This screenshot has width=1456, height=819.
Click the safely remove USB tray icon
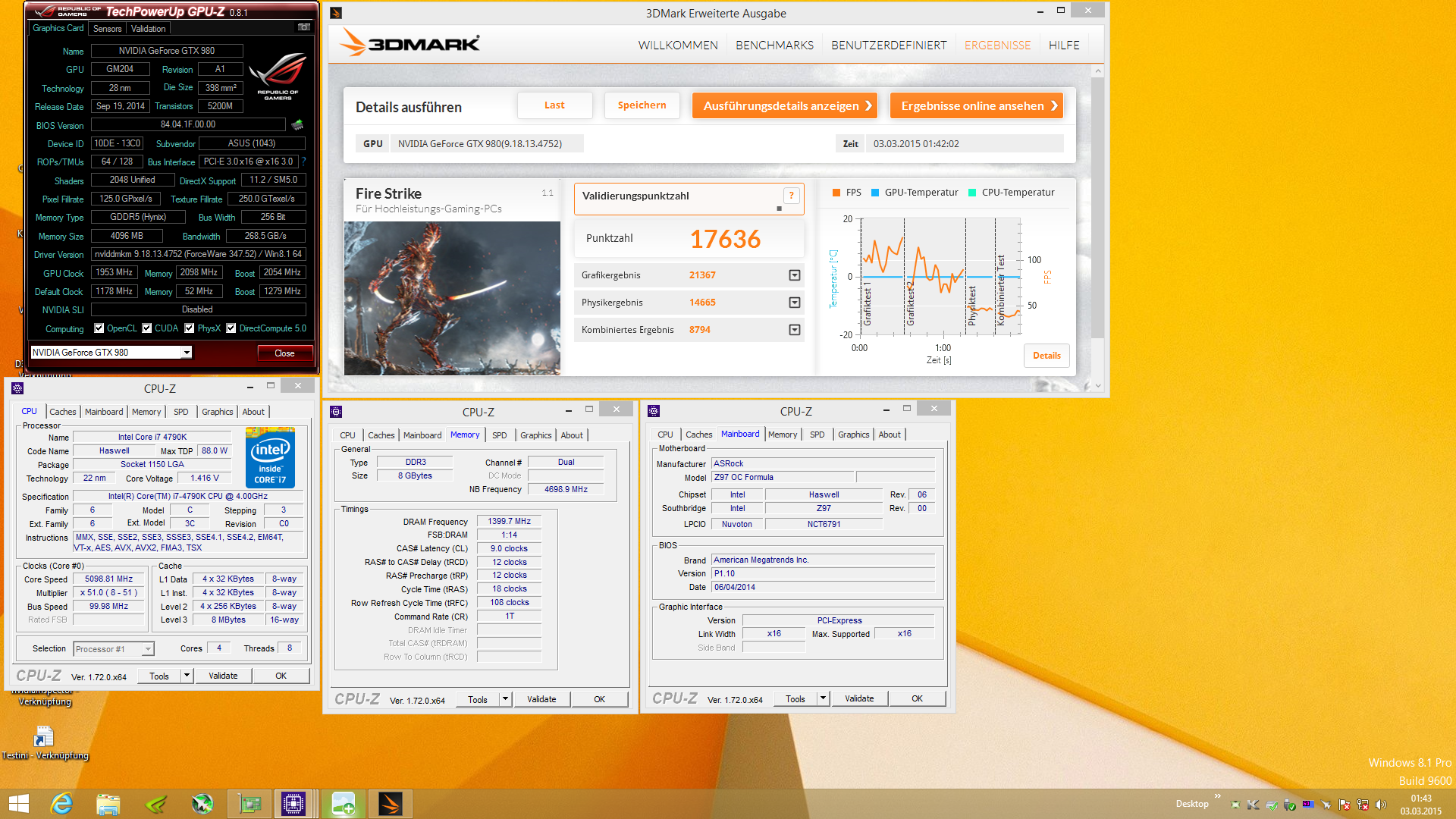pos(1290,805)
